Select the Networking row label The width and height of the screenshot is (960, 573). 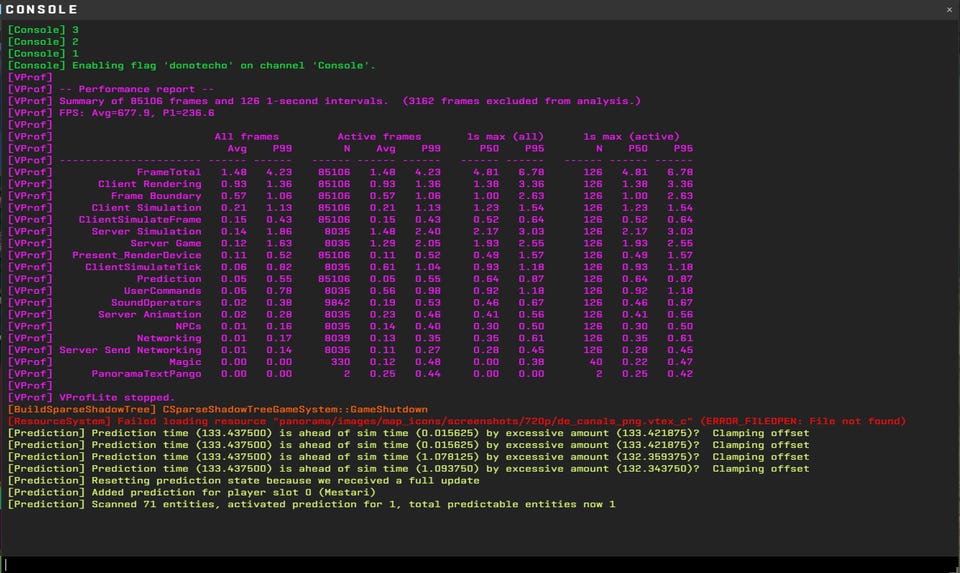click(169, 338)
